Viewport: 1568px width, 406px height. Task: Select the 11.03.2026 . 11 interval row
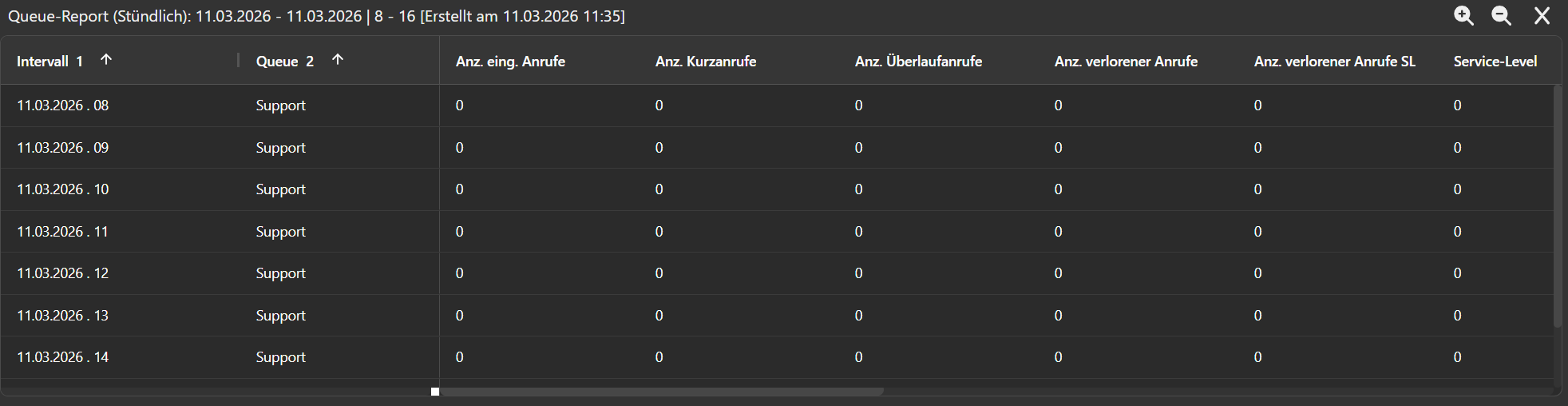[63, 232]
